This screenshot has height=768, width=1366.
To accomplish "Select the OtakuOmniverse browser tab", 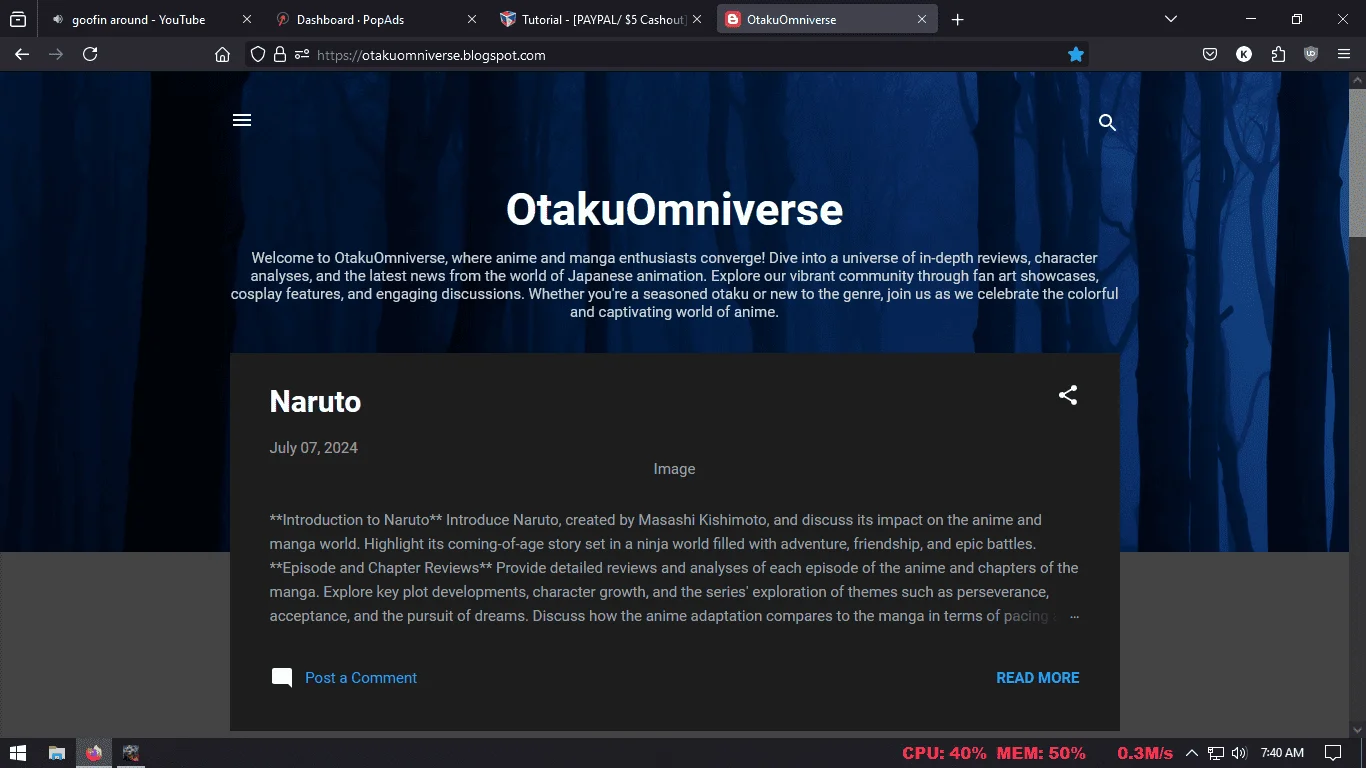I will [x=827, y=19].
